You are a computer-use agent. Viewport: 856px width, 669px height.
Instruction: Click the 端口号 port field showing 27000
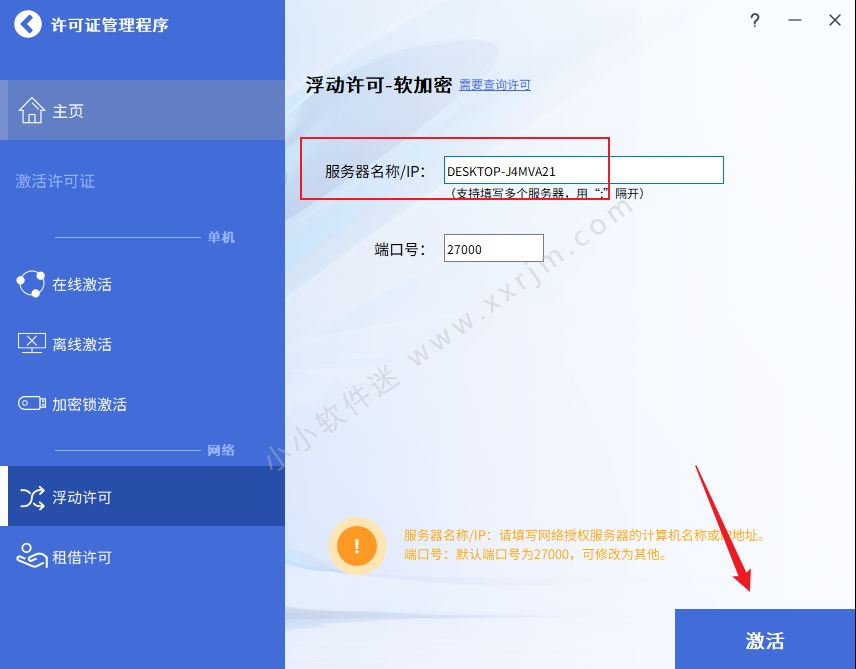point(494,248)
